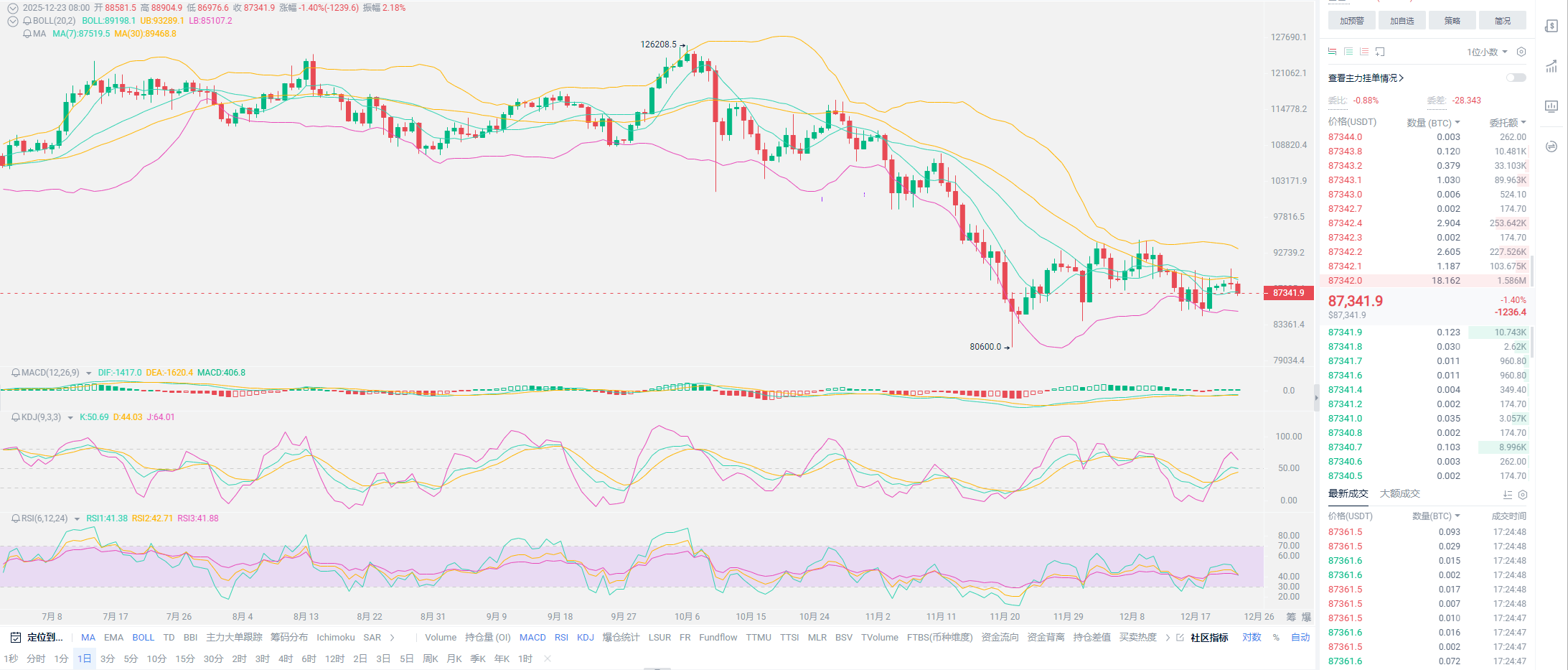Click the 87341.9 current price marker on axis
This screenshot has width=1568, height=670.
(1288, 293)
